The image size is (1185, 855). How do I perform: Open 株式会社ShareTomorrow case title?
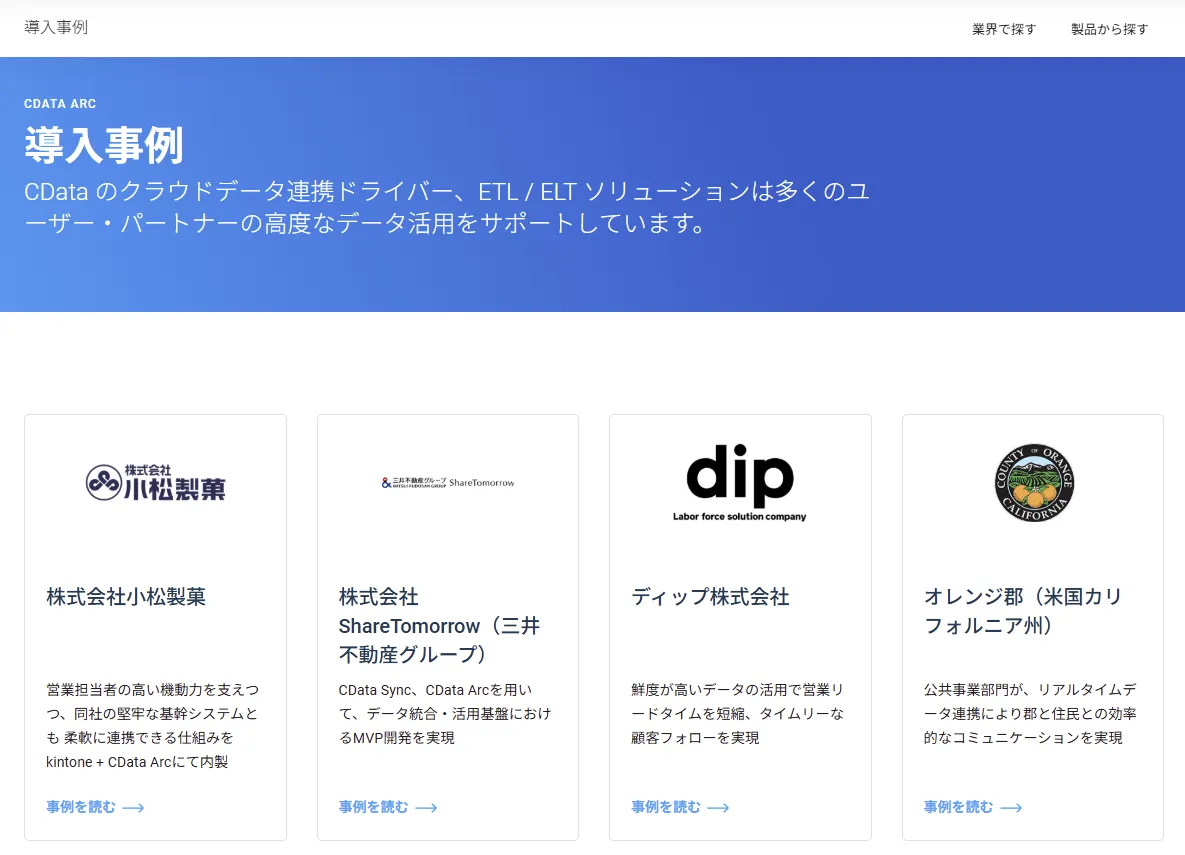click(x=439, y=625)
